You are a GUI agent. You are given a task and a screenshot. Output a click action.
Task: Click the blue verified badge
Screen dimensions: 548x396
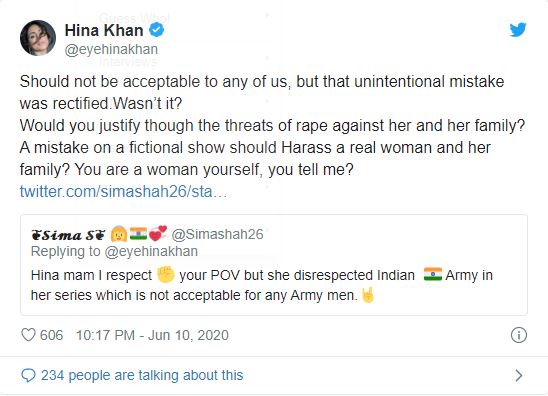point(157,30)
